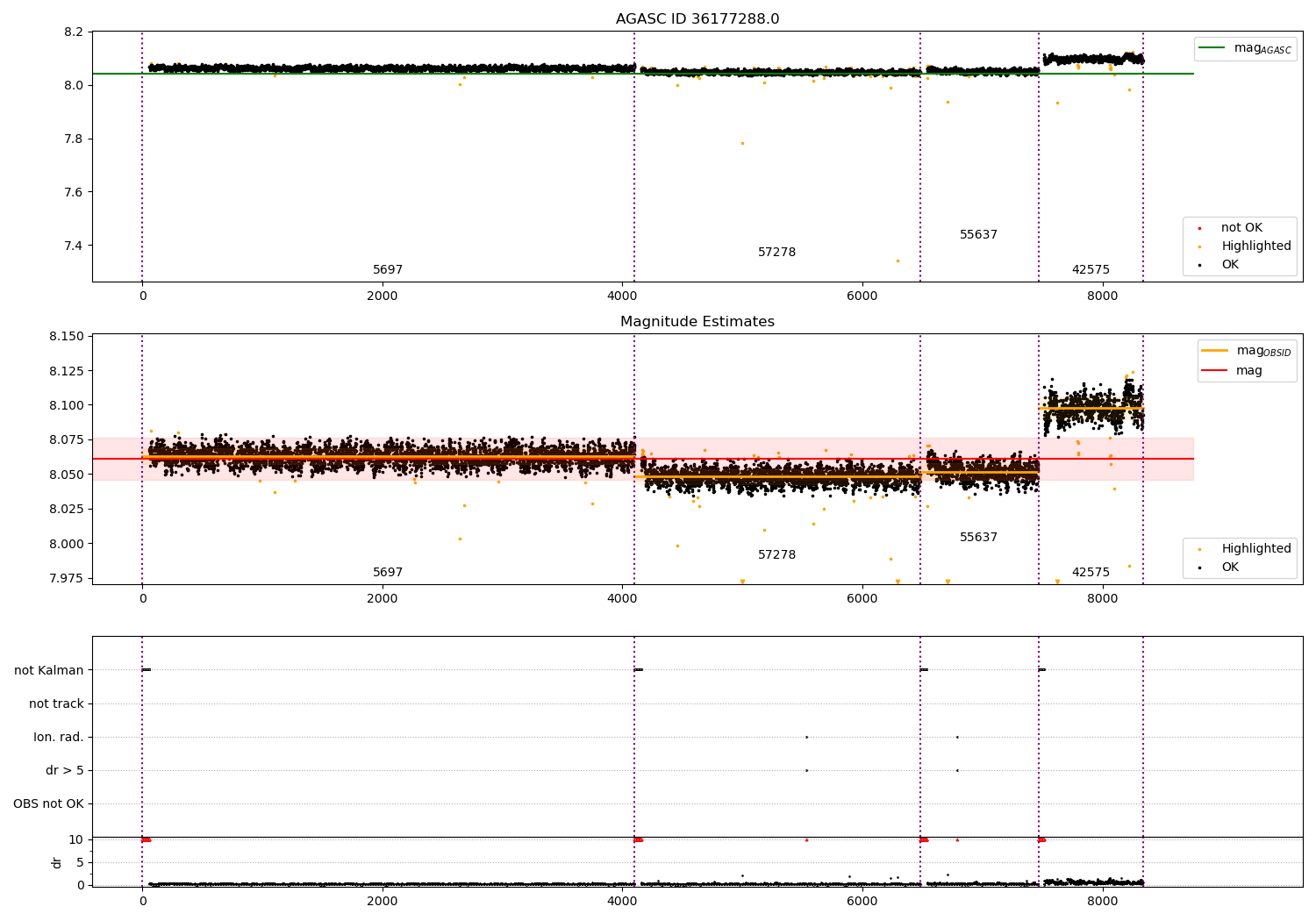Select the 8.075 y-axis tick label
This screenshot has width=1316, height=921.
[68, 440]
